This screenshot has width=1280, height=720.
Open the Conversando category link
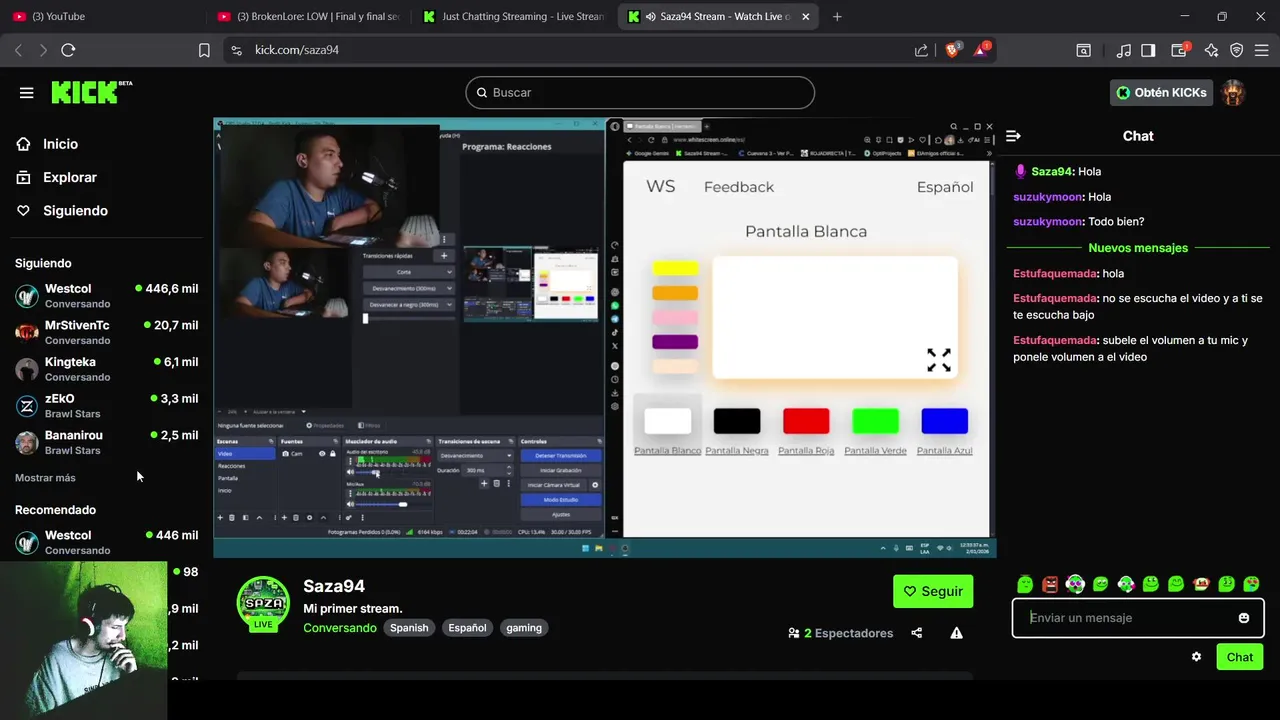pos(340,628)
